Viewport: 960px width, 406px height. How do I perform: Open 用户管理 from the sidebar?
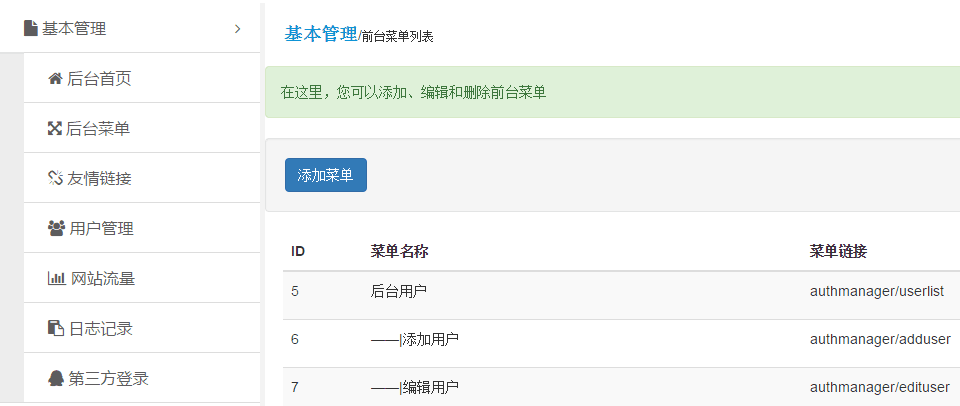pyautogui.click(x=101, y=229)
